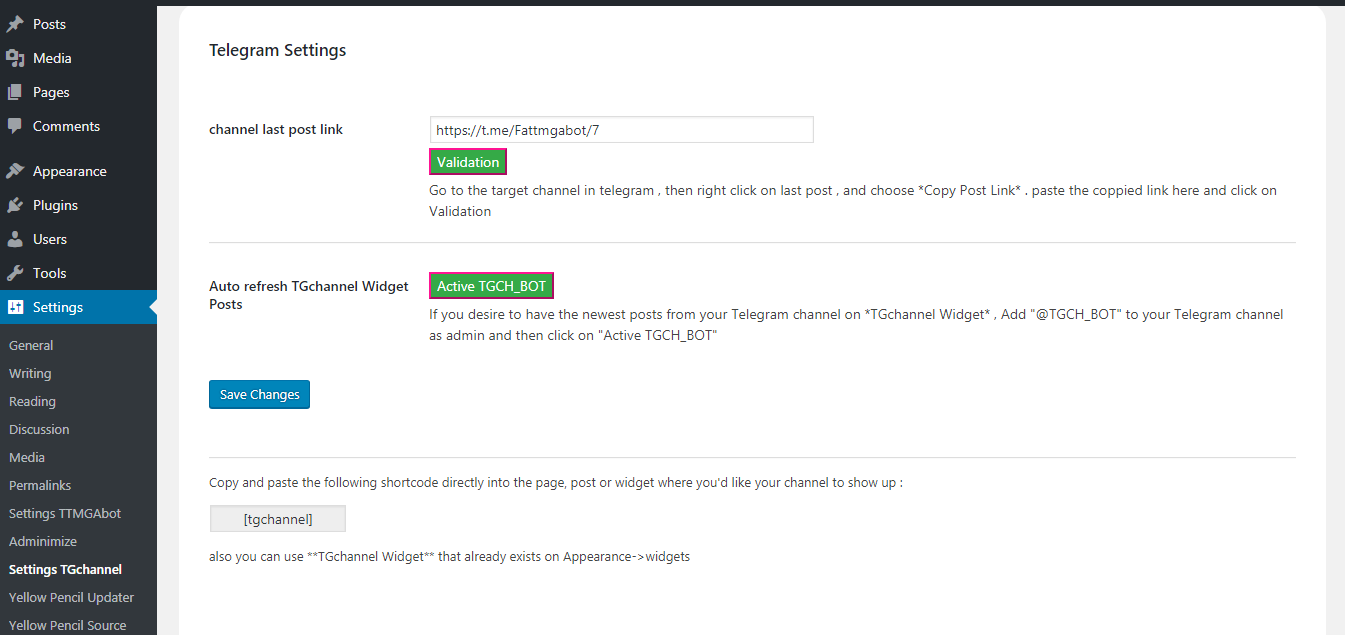Open Adminimize settings page
Screen dimensions: 1345x635
point(43,541)
